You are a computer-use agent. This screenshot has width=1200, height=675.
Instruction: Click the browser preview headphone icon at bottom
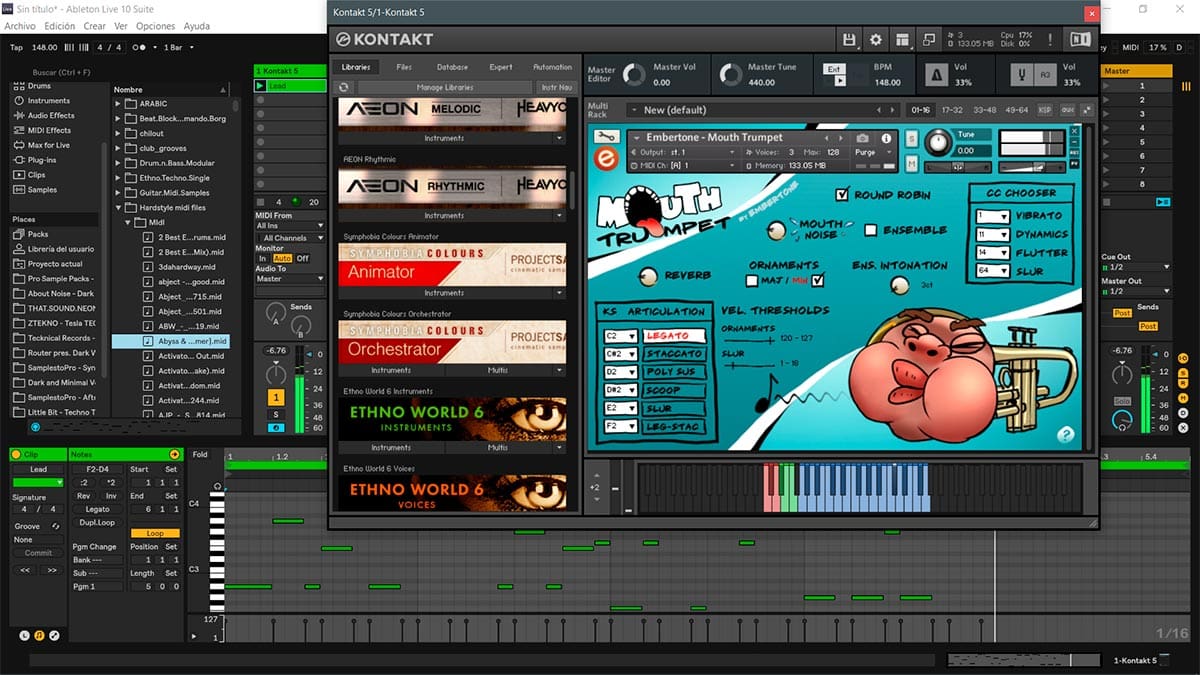click(x=37, y=427)
